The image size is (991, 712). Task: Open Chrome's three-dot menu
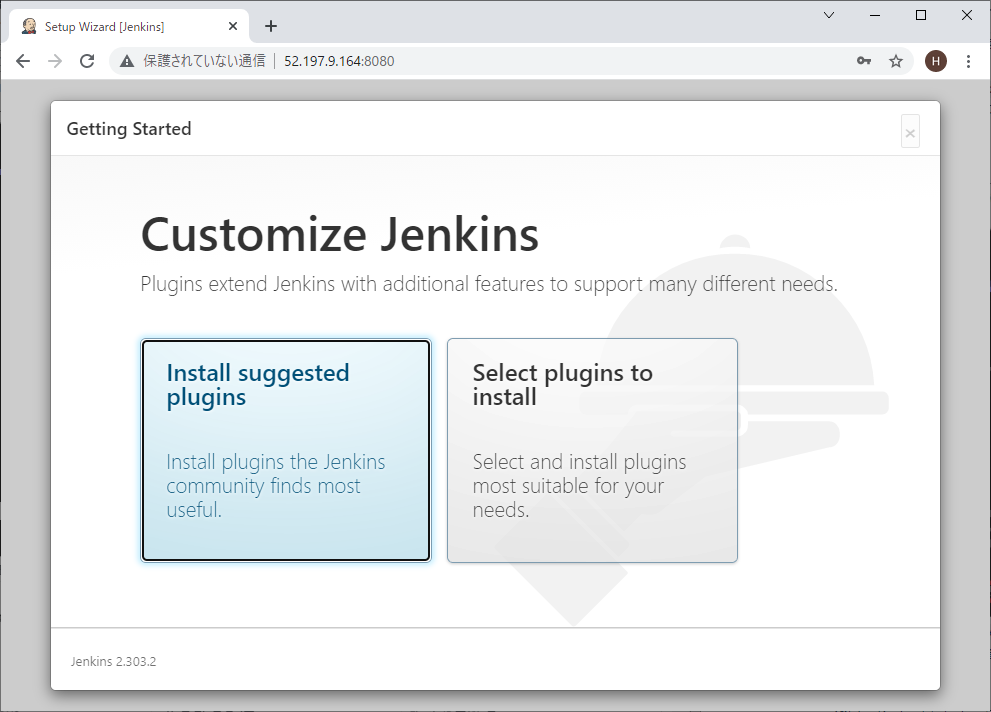[x=968, y=61]
